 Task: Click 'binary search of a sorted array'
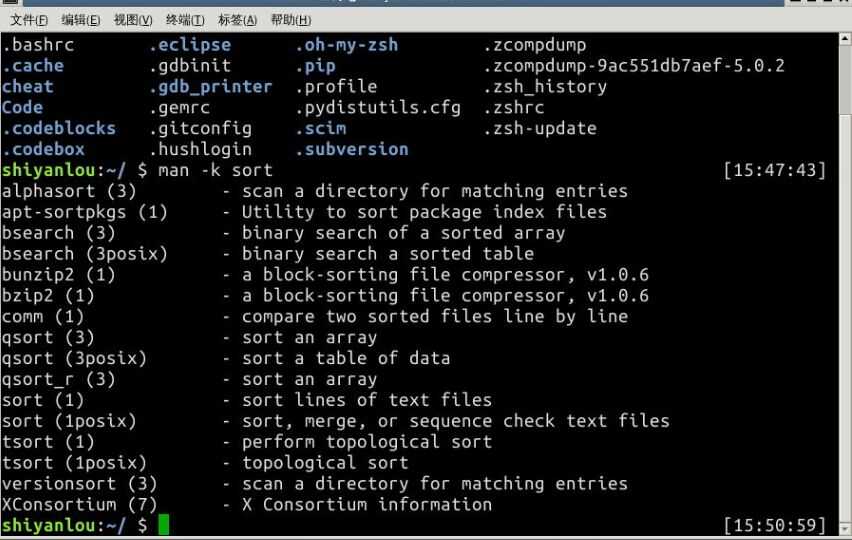(404, 233)
